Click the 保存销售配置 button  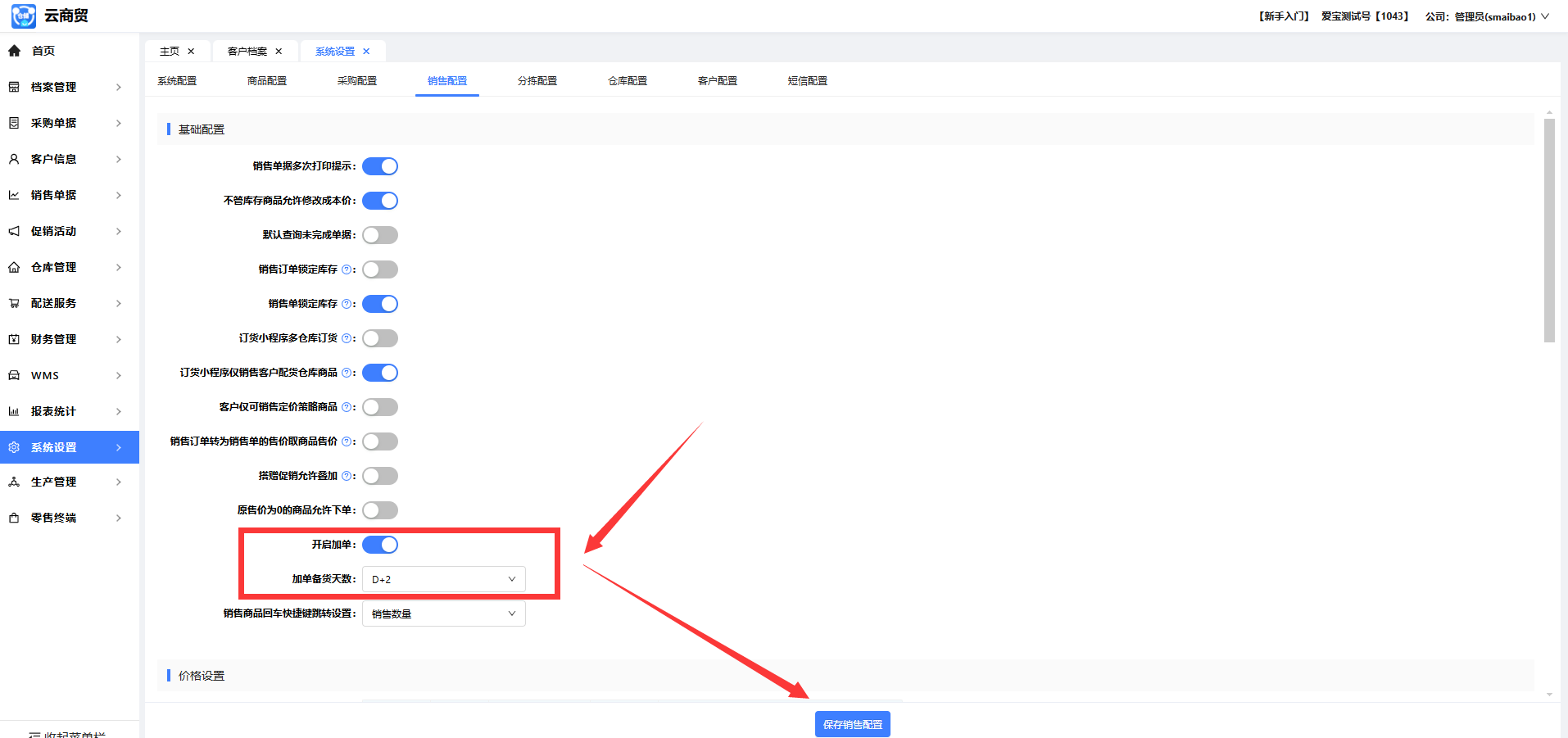[x=852, y=724]
